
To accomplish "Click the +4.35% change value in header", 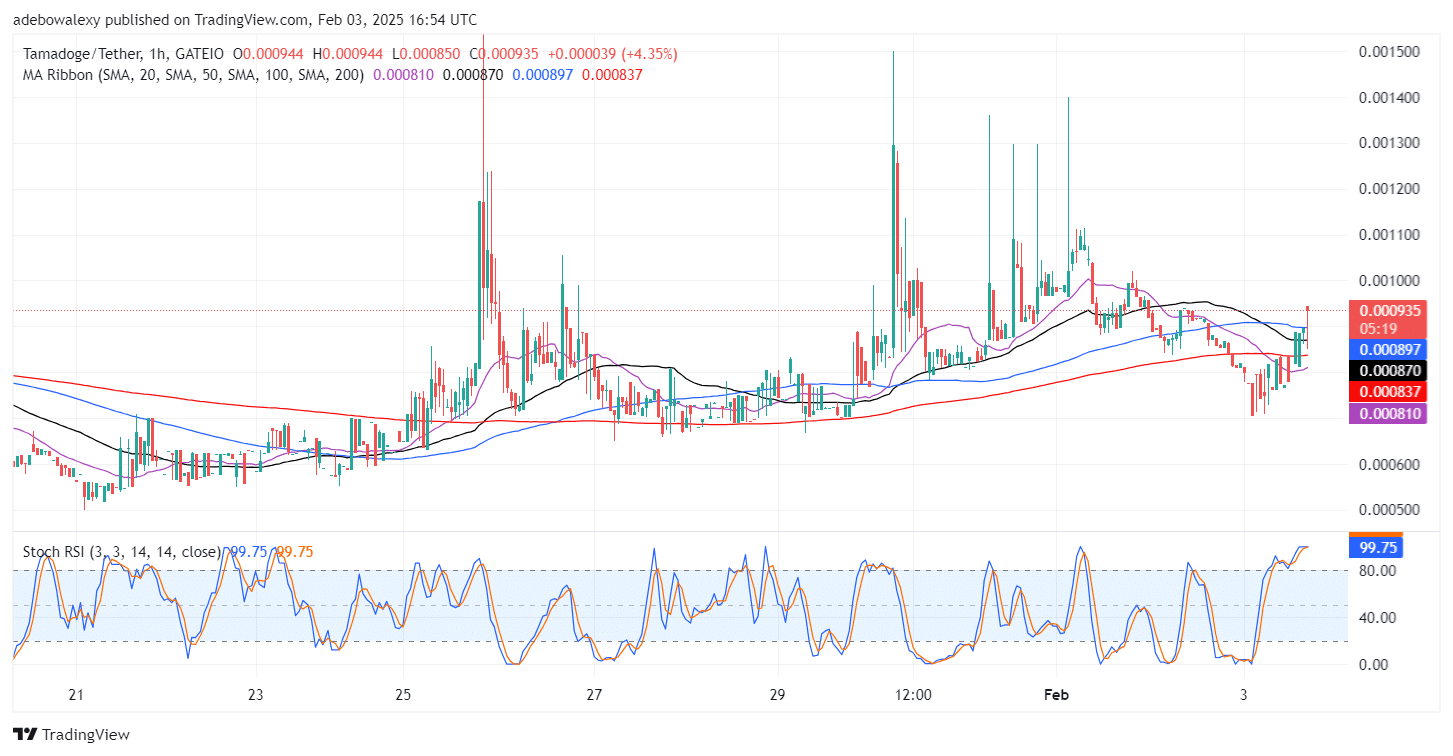I will (x=648, y=54).
